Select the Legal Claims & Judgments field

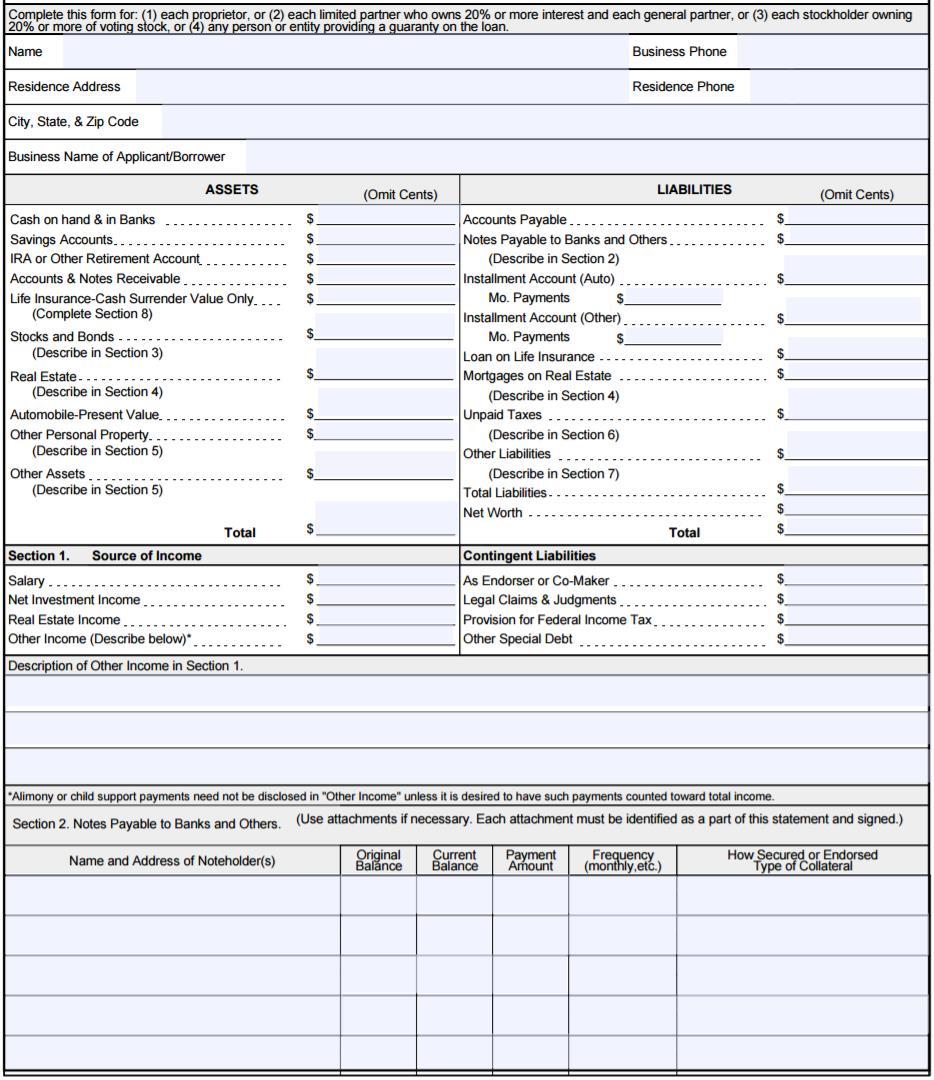tap(856, 599)
